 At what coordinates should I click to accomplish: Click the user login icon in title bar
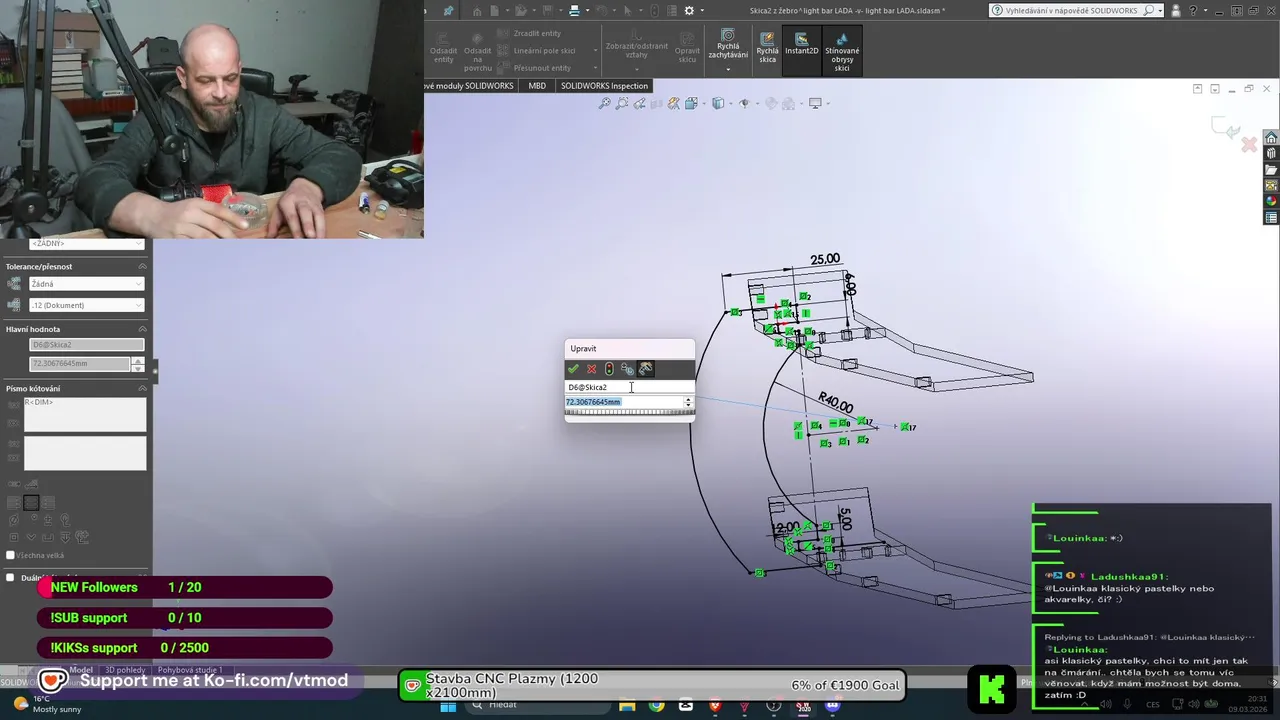coord(1174,11)
